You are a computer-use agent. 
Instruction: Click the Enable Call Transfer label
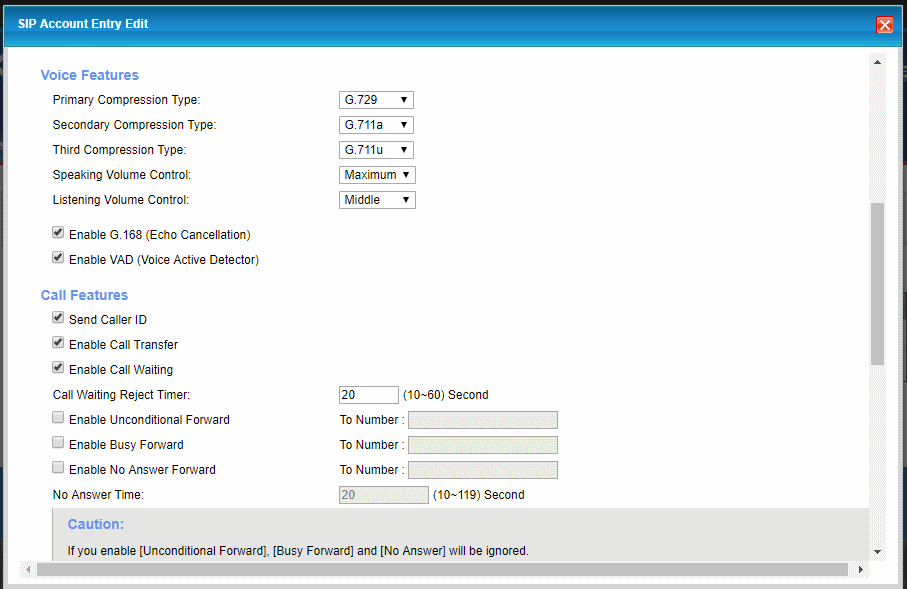coord(123,345)
